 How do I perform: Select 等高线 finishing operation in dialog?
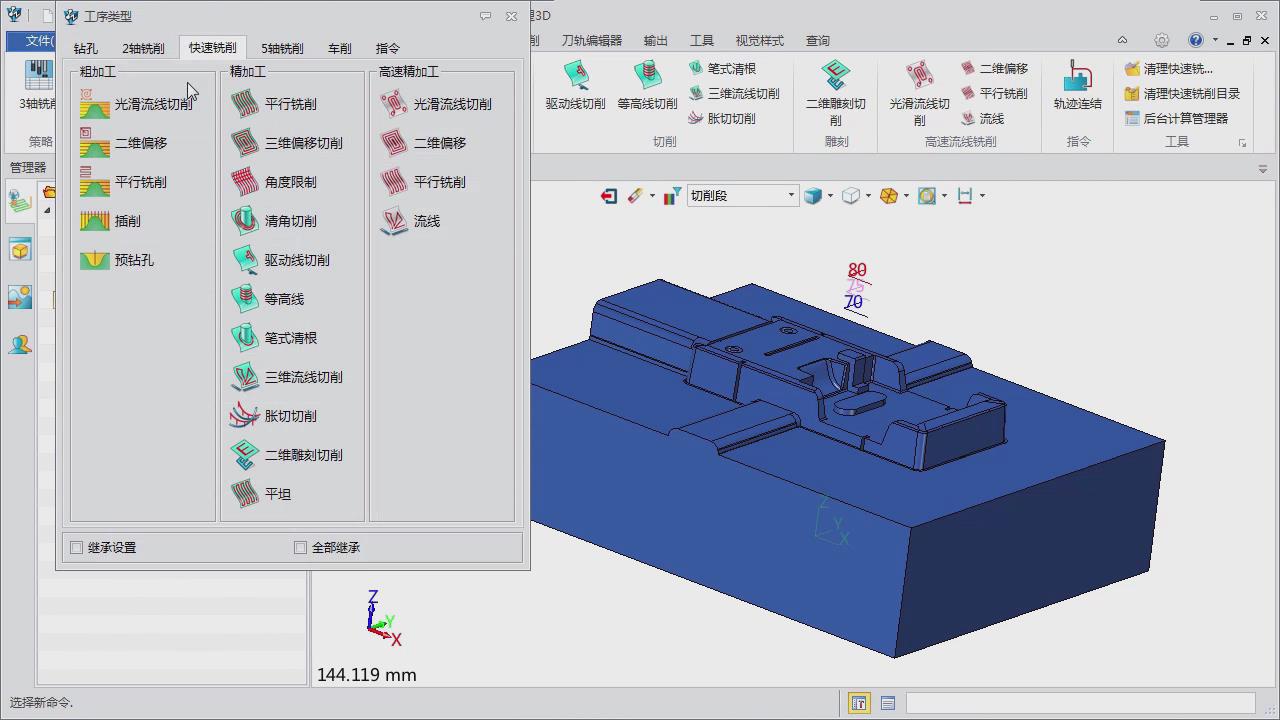(x=245, y=299)
